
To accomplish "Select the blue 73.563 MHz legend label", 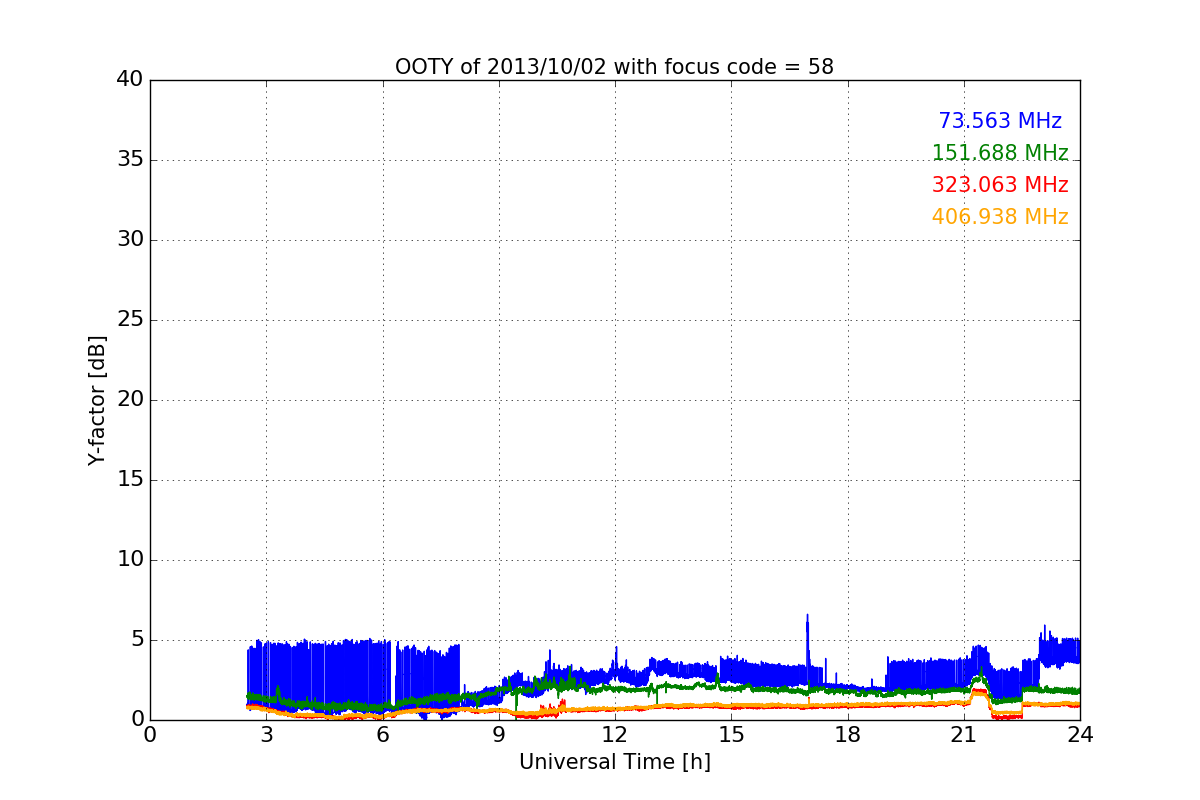I will (x=1000, y=121).
